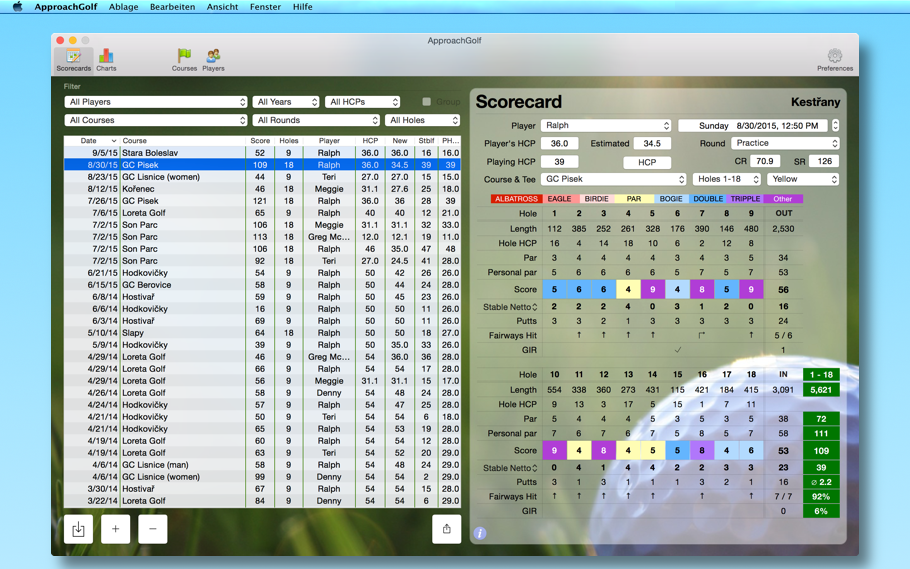The image size is (910, 569).
Task: Open the All Rounds filter dropdown
Action: point(316,120)
